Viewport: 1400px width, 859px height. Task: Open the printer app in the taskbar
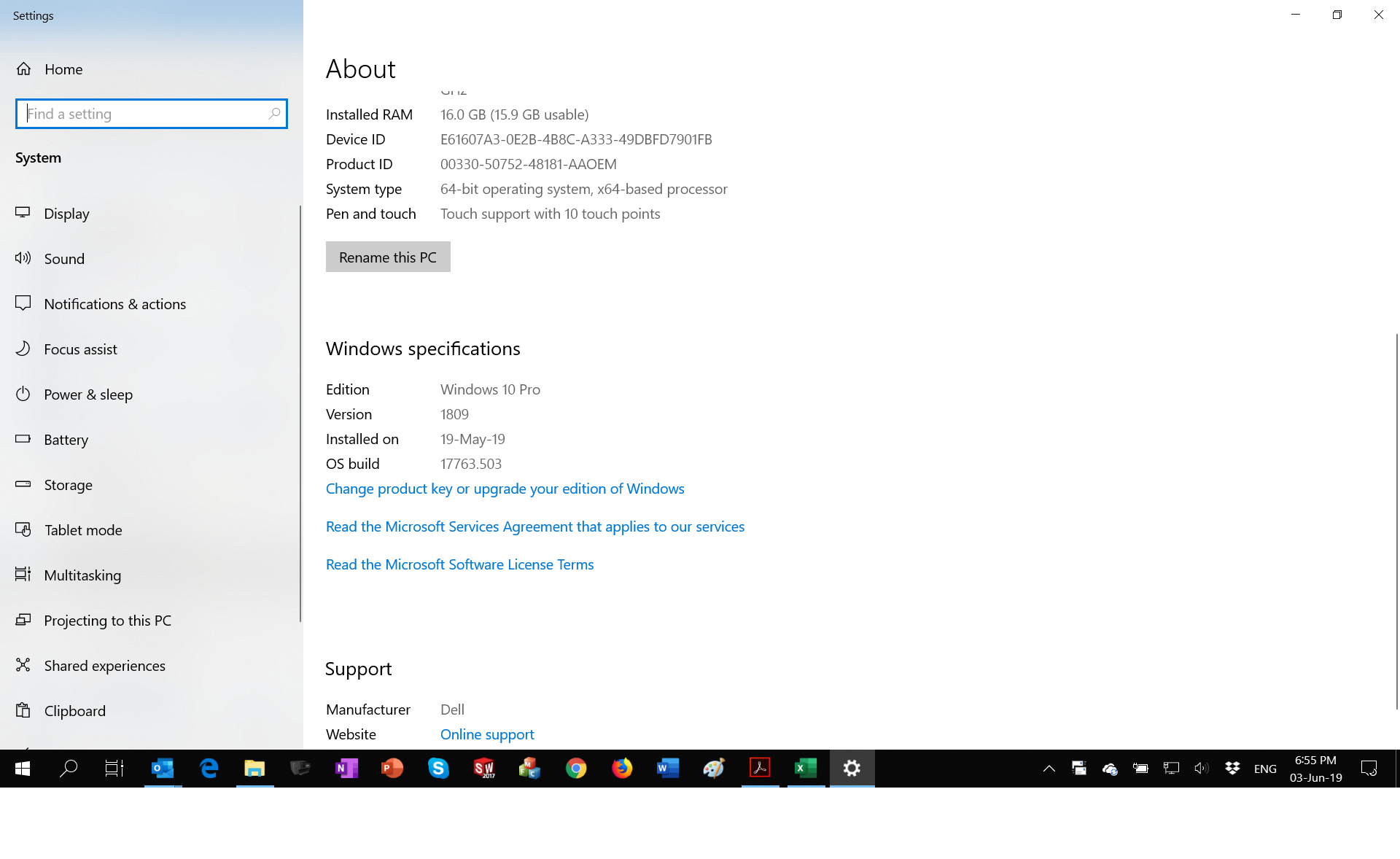(x=300, y=768)
